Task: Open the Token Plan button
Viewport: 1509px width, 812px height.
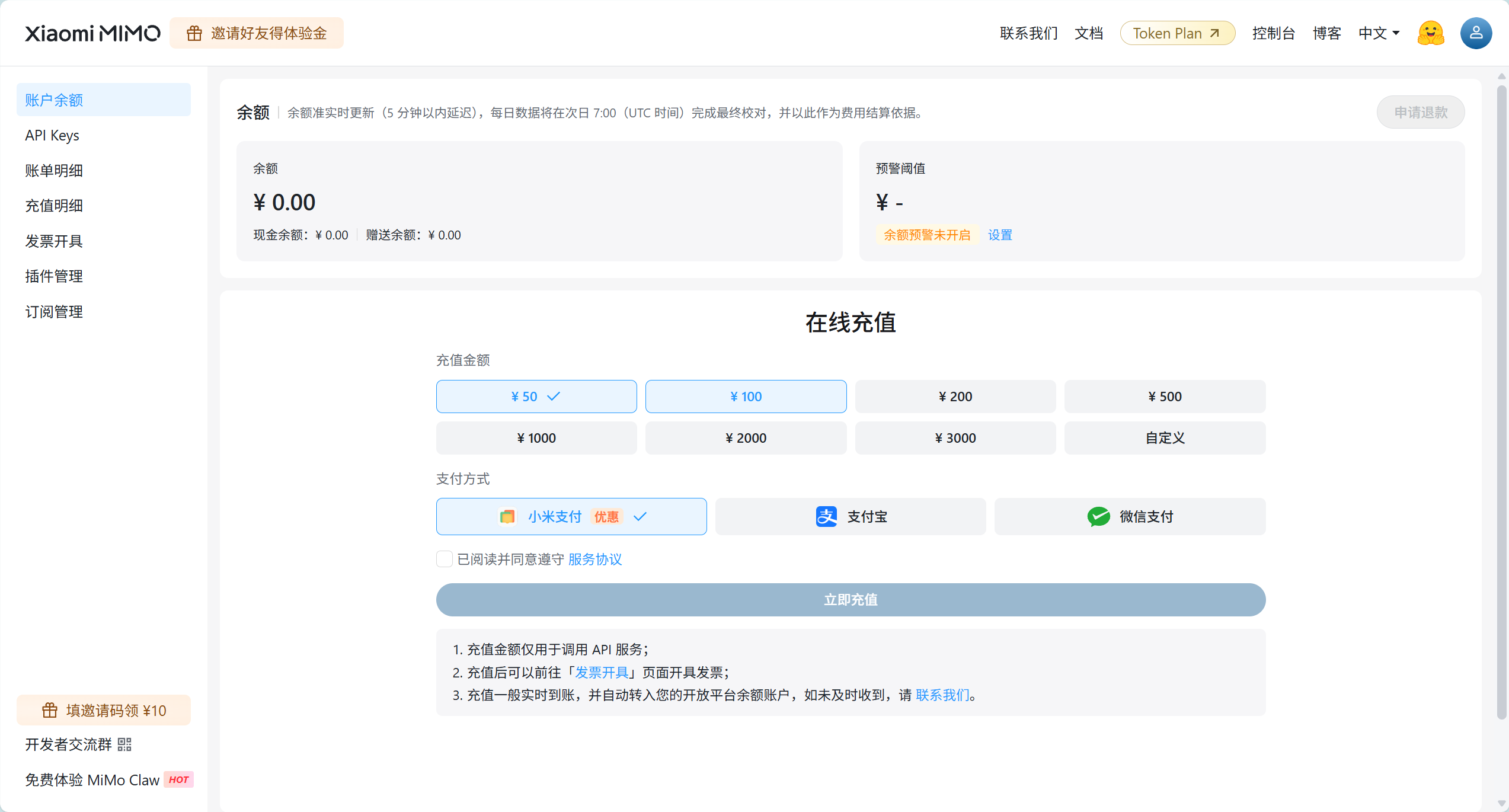Action: coord(1178,33)
